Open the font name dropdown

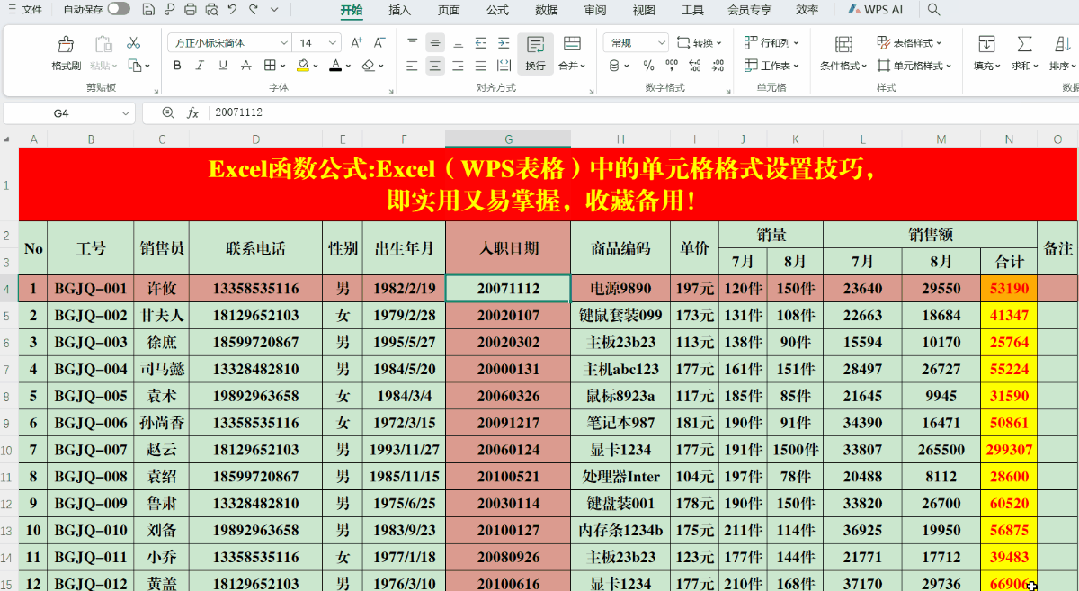[x=284, y=43]
